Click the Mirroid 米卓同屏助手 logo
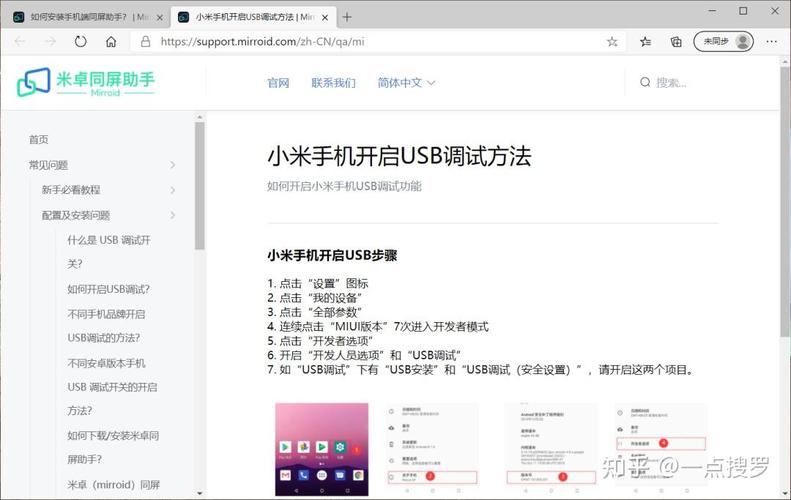Viewport: 791px width, 500px height. coord(86,82)
